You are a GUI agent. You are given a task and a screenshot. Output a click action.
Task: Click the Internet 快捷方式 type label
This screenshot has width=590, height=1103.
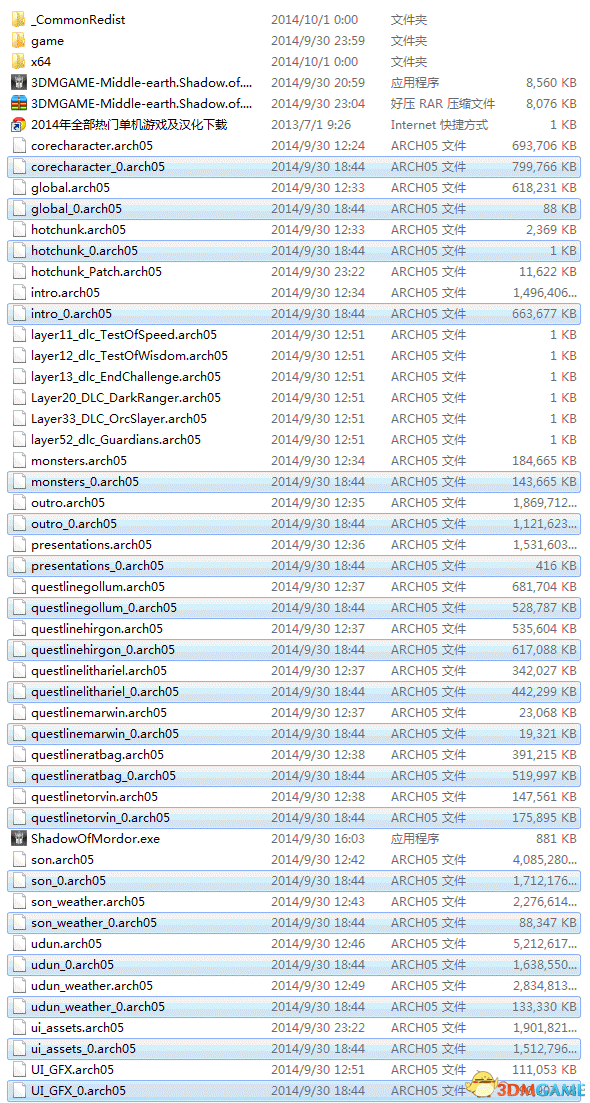tap(440, 125)
